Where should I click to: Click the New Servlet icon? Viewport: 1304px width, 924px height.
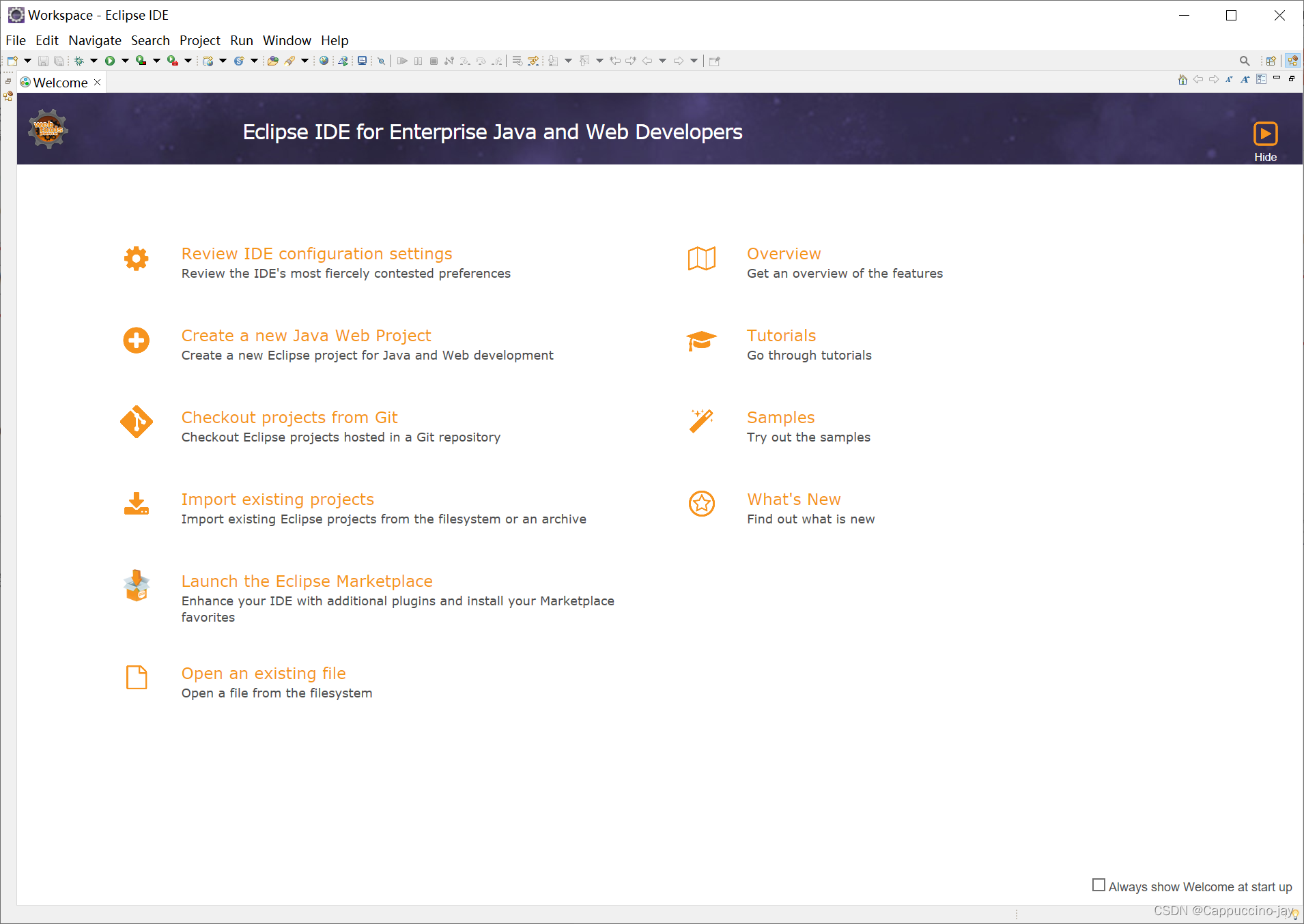(x=239, y=61)
